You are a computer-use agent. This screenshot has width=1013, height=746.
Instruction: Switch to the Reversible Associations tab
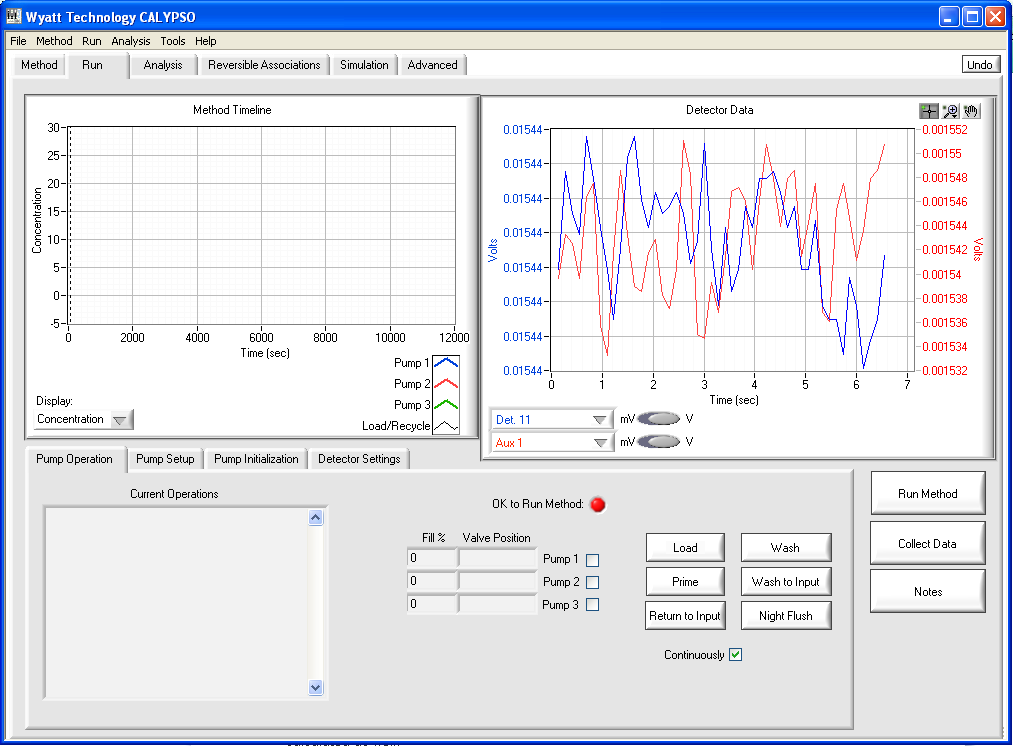pyautogui.click(x=264, y=65)
